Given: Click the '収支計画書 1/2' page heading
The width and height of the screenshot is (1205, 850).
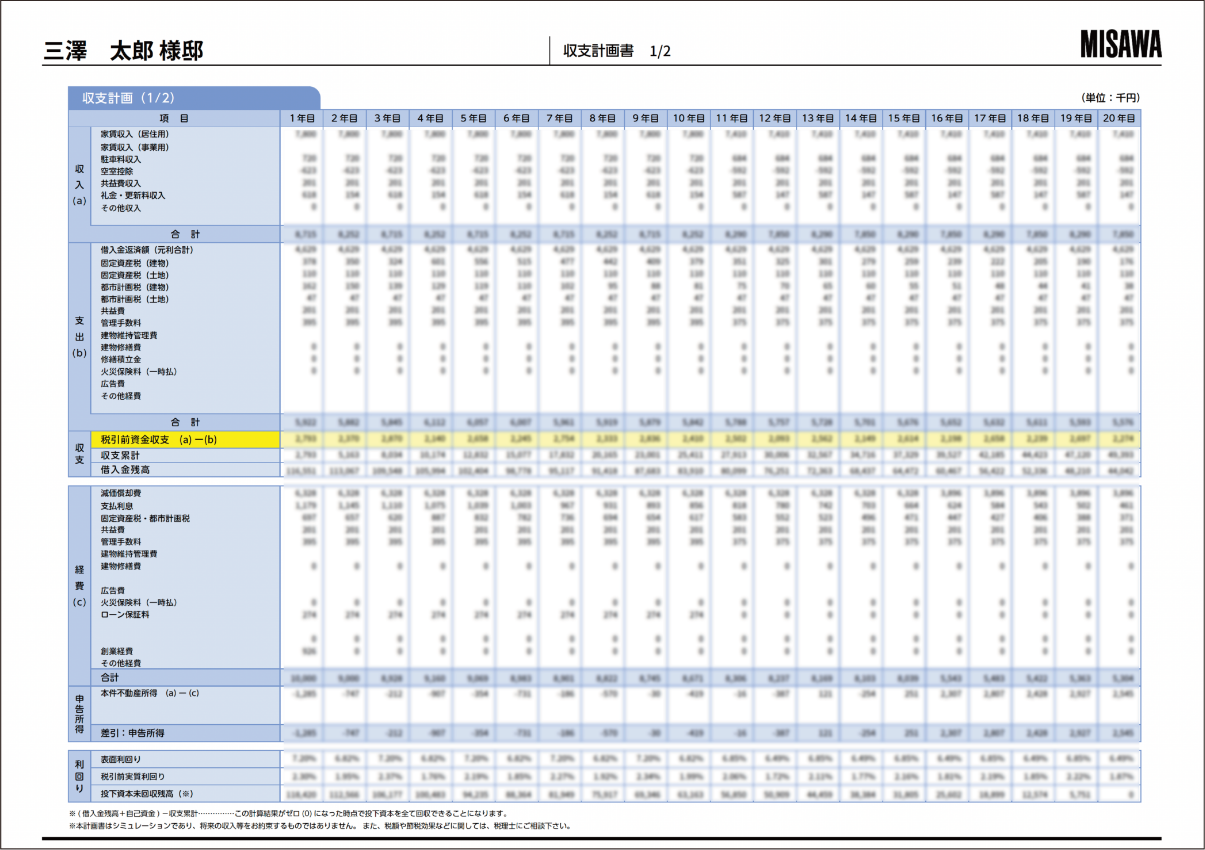Looking at the screenshot, I should (617, 51).
